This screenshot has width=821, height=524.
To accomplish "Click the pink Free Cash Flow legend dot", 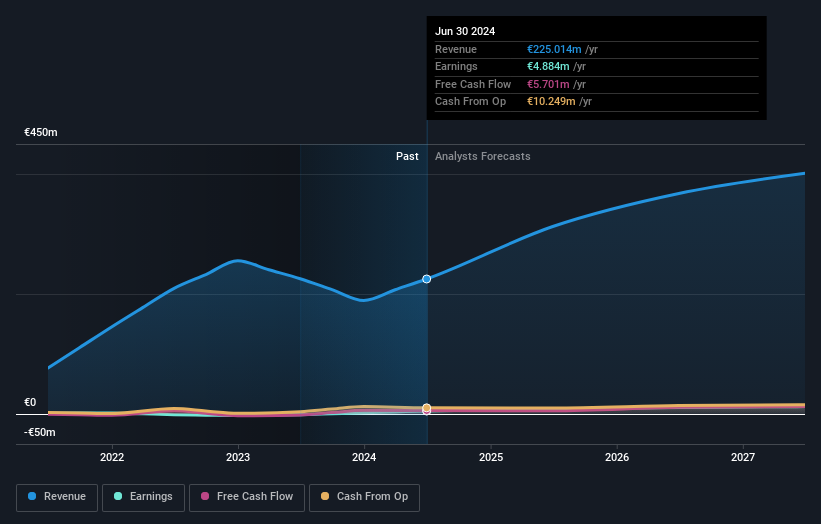I will pos(205,496).
